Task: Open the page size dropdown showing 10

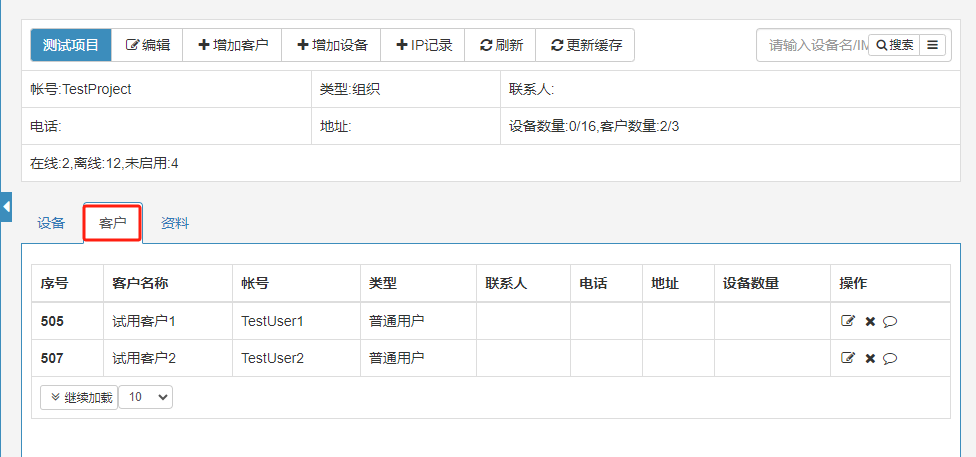Action: 146,397
